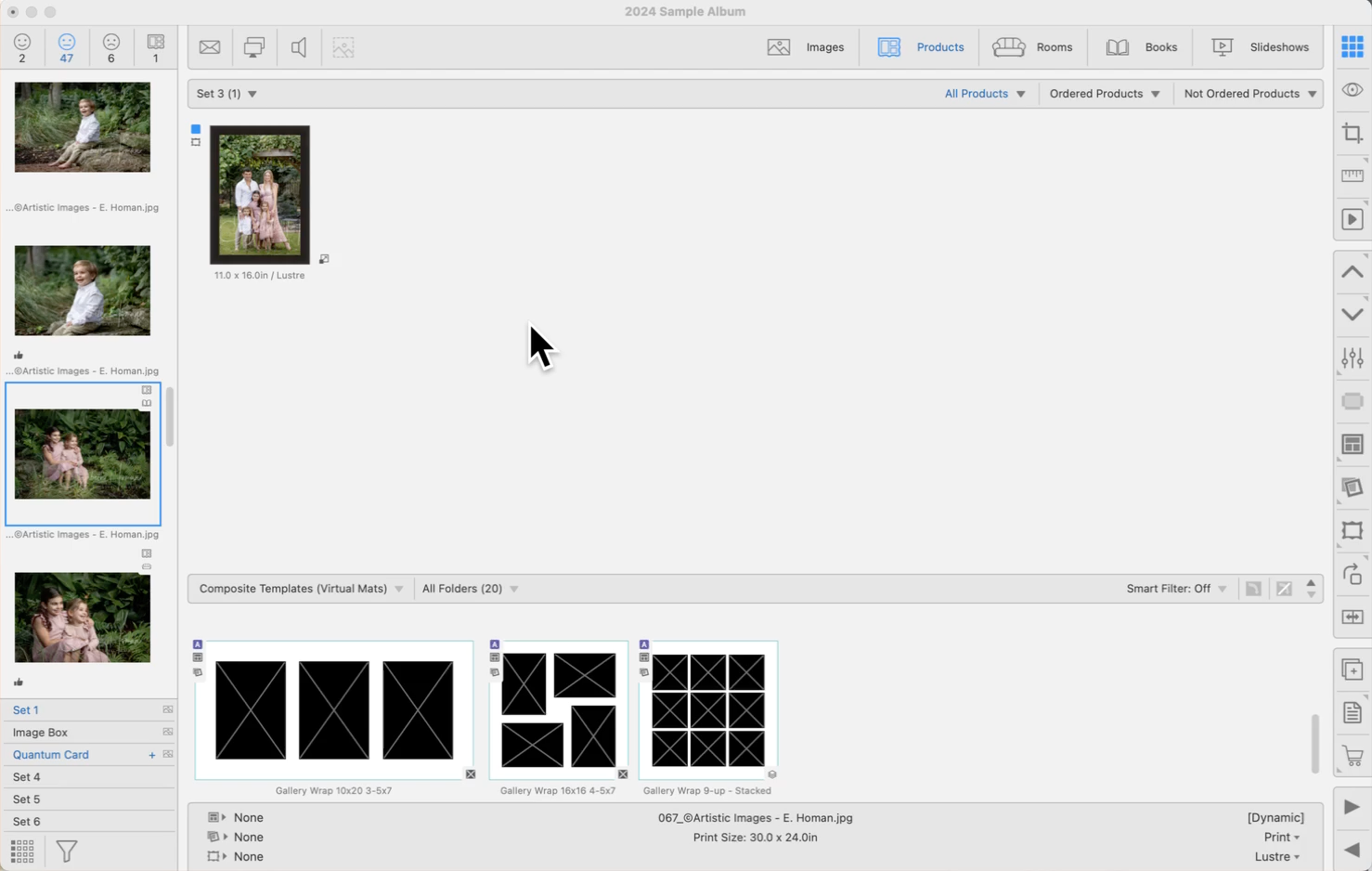The height and width of the screenshot is (871, 1372).
Task: Select Image Box in set list
Action: coord(40,733)
